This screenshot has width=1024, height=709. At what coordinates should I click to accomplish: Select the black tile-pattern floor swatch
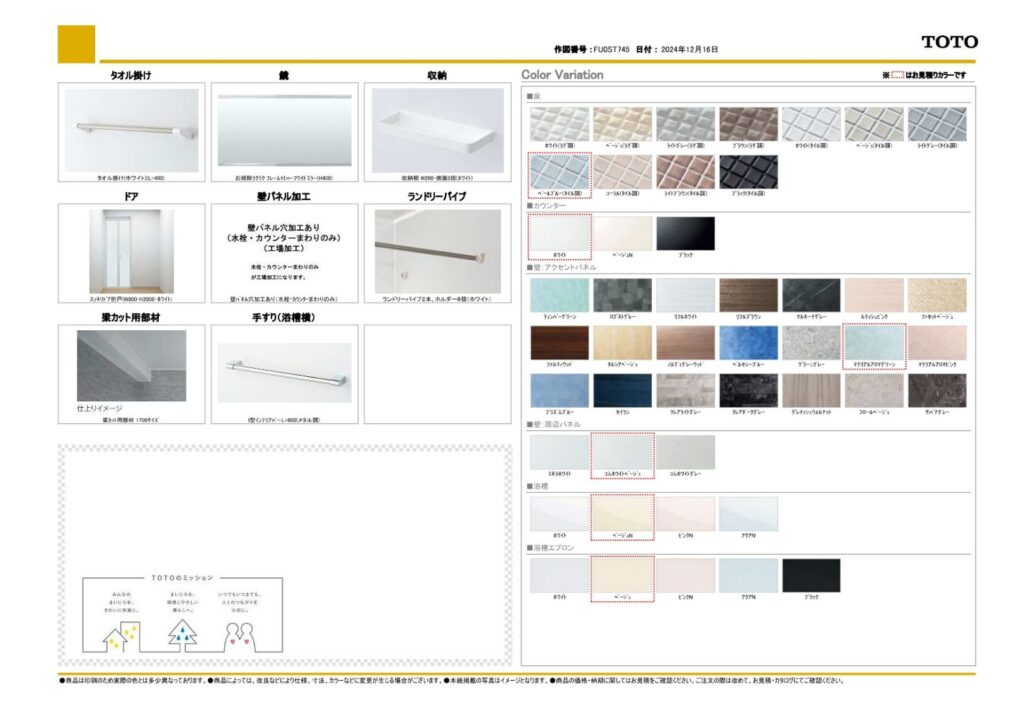[748, 171]
